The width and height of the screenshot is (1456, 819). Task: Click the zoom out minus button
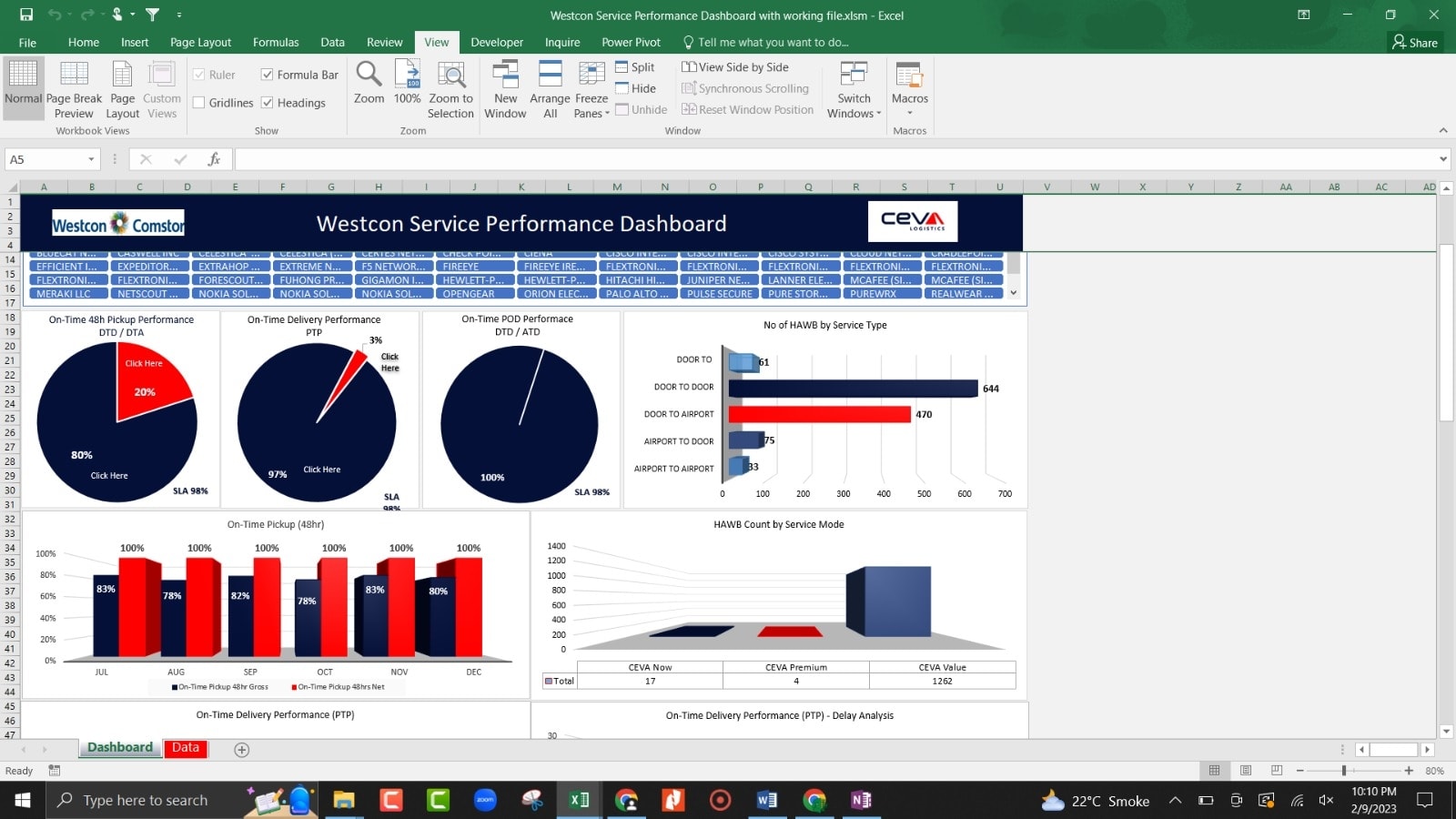click(x=1299, y=771)
